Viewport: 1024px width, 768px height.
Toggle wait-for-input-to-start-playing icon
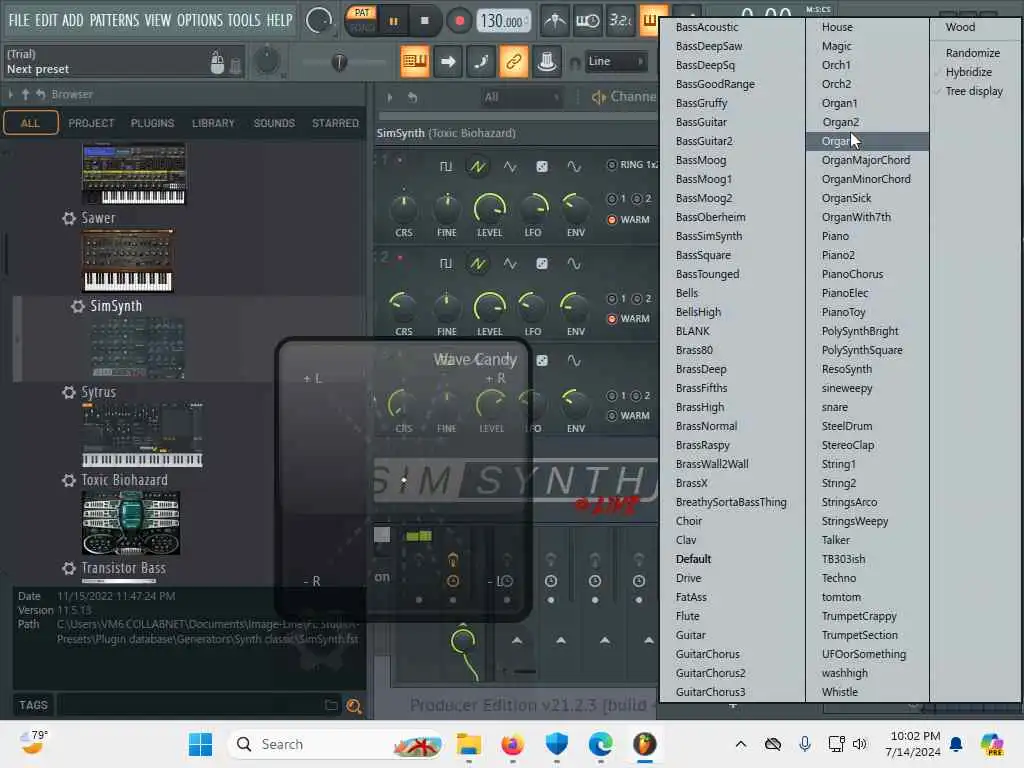(x=587, y=21)
